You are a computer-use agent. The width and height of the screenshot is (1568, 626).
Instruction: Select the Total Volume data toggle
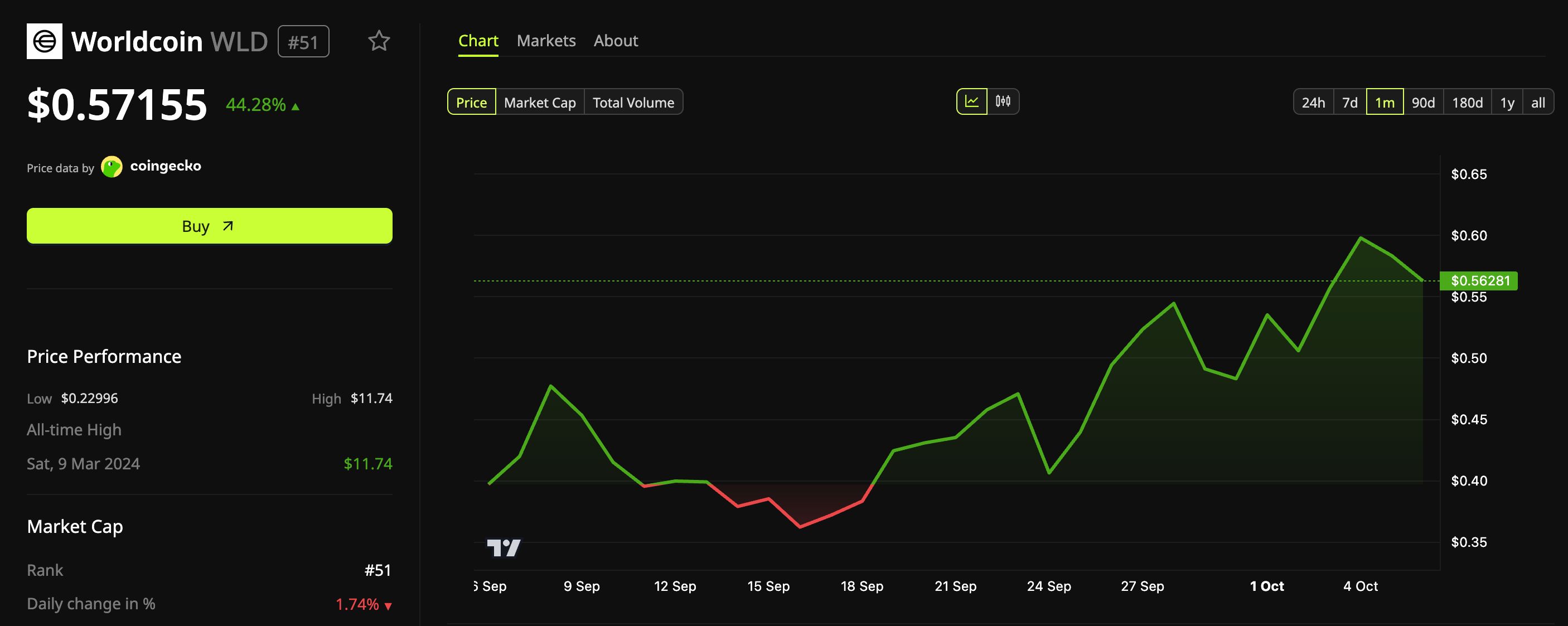pyautogui.click(x=633, y=102)
